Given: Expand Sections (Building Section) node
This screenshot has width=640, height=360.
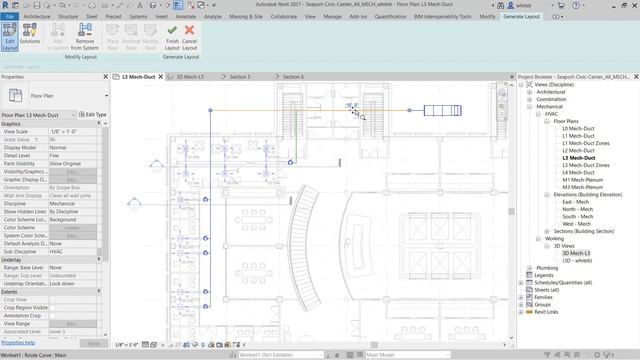Looking at the screenshot, I should [547, 231].
